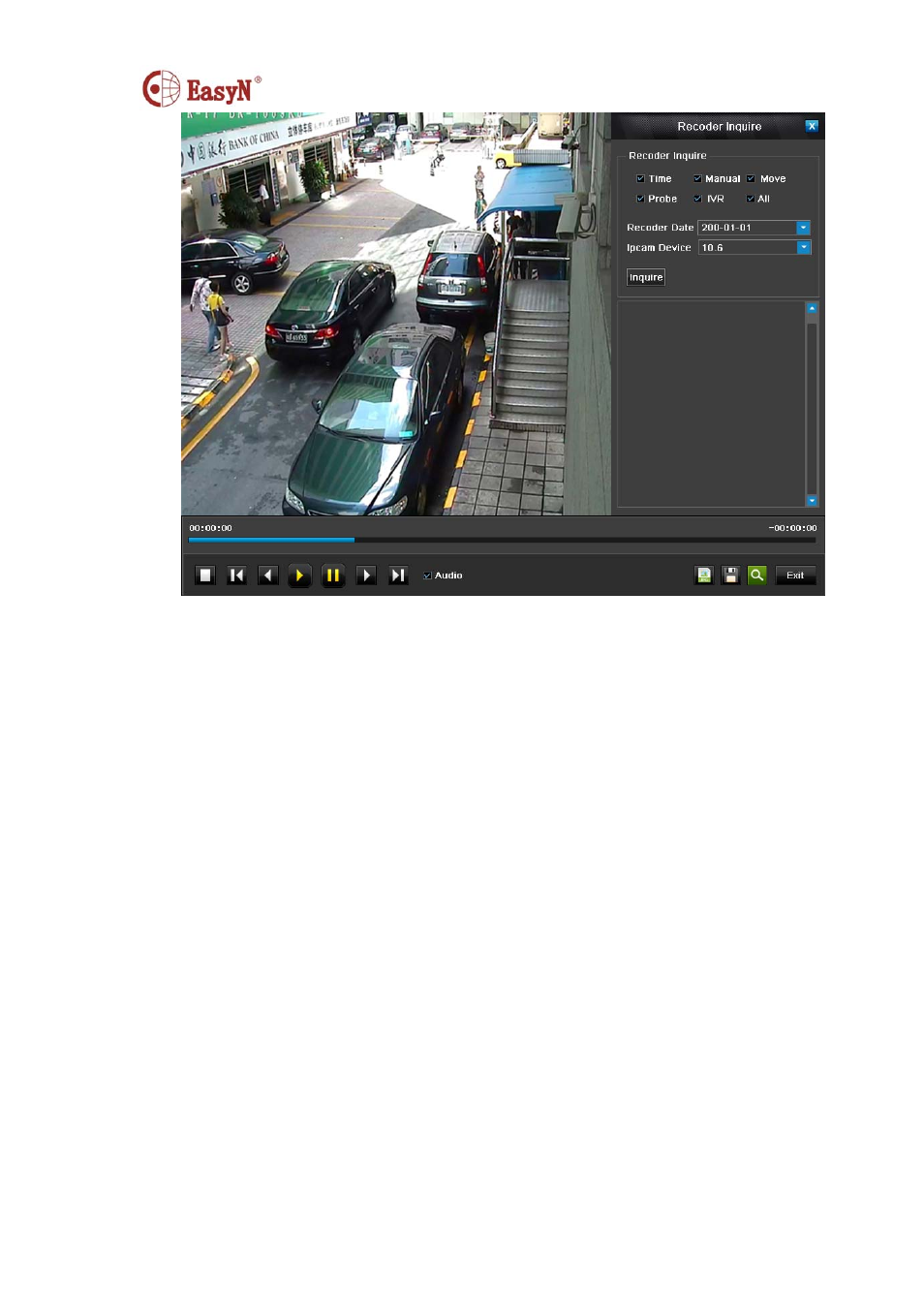Uncheck the Manual checkbox
Viewport: 924px width, 1308px height.
[697, 179]
